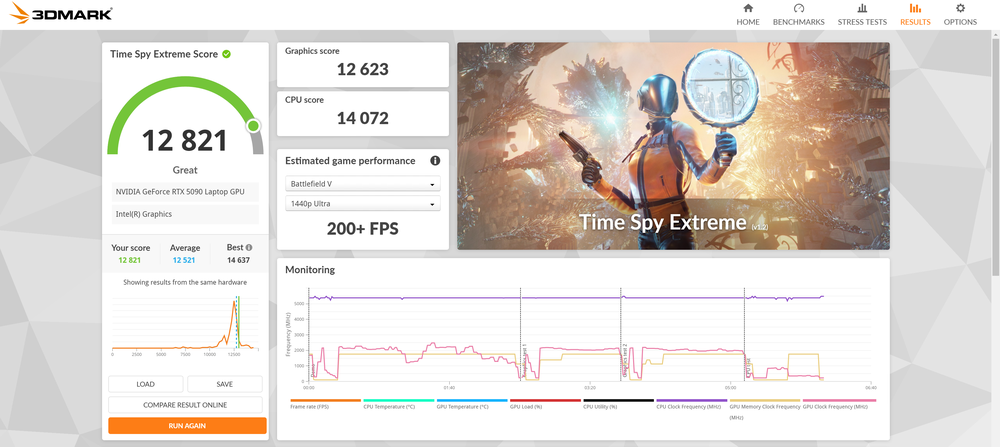Toggle CPU Utility (%) legend swatch
Screen dimensions: 1000x447
[x=619, y=400]
